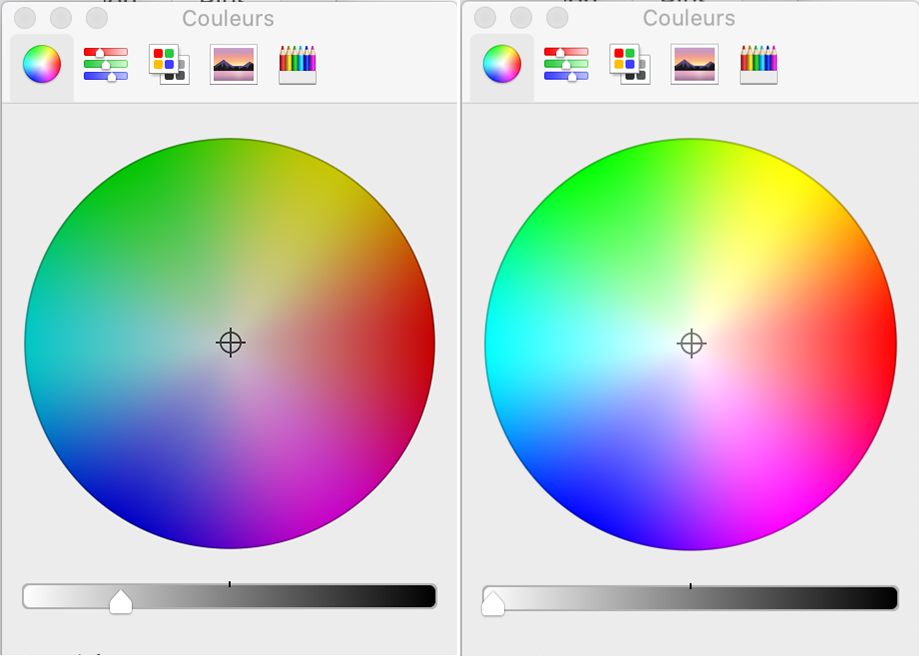The width and height of the screenshot is (920, 656).
Task: Pick dark blue on the left color wheel
Action: 134,510
